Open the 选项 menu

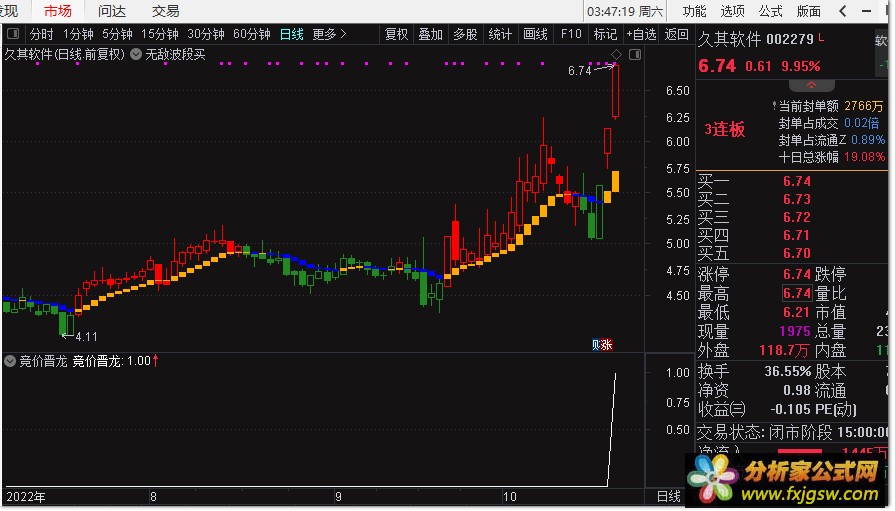point(732,11)
